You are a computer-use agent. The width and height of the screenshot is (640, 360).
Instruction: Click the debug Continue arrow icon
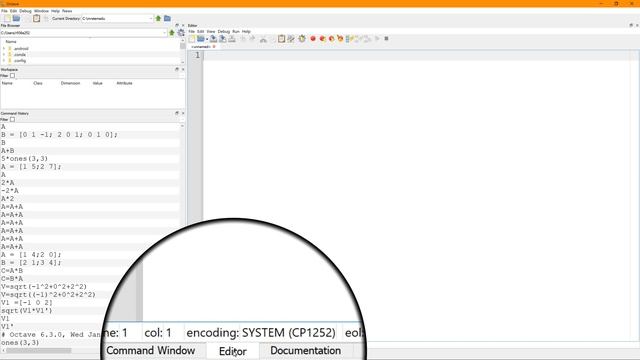[377, 39]
